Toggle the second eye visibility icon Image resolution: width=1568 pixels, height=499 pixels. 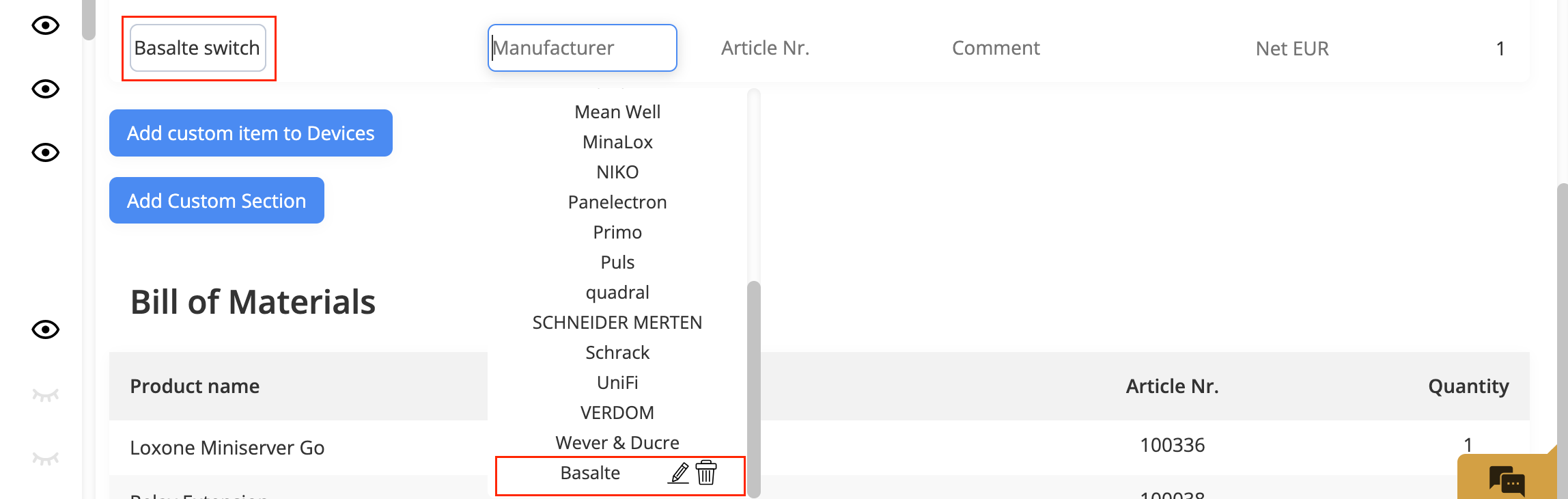coord(46,89)
